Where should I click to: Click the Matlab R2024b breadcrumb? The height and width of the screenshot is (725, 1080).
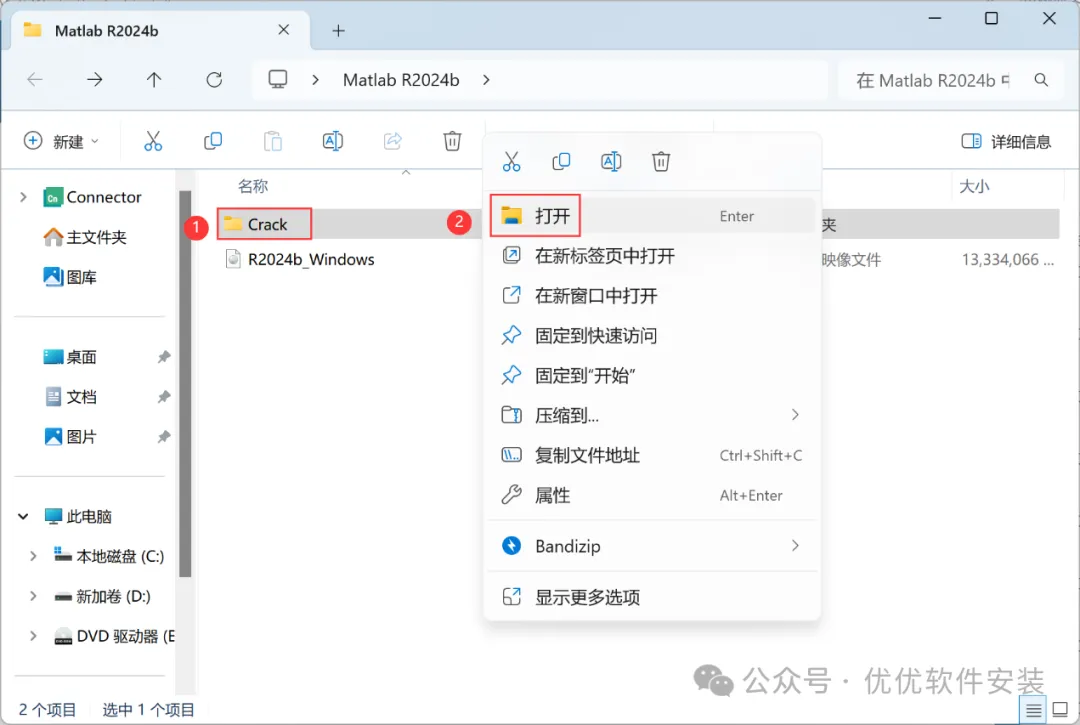click(x=401, y=80)
